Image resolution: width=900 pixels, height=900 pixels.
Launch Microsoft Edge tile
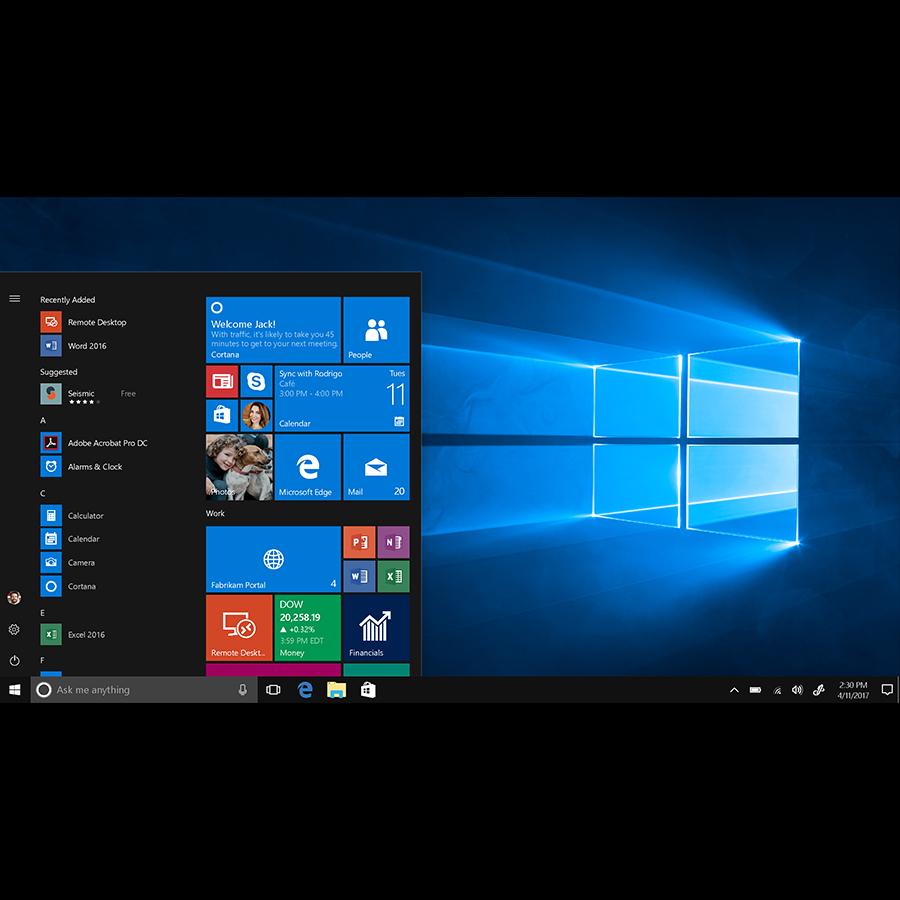point(308,467)
